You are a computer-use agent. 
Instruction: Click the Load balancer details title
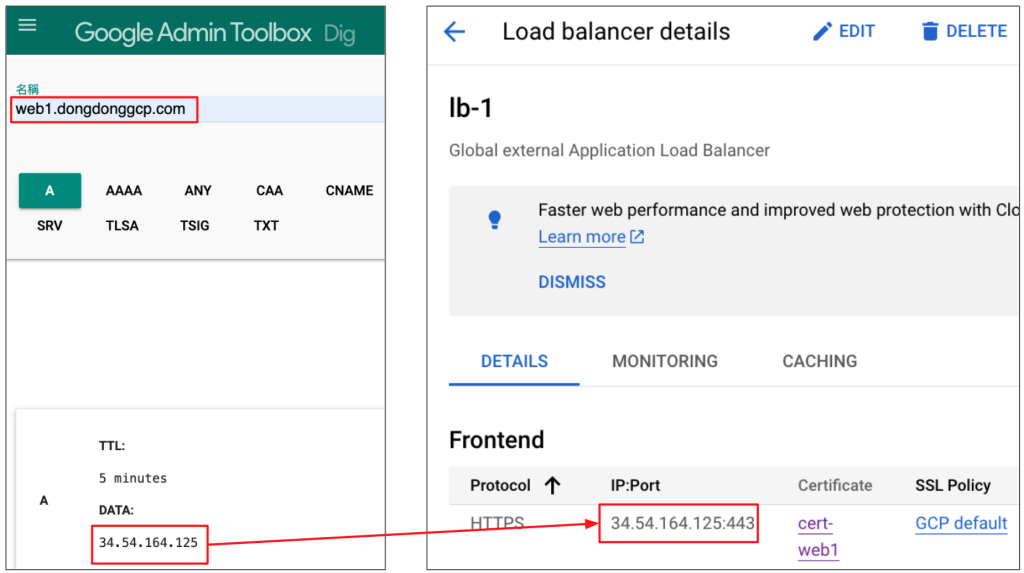[x=616, y=31]
